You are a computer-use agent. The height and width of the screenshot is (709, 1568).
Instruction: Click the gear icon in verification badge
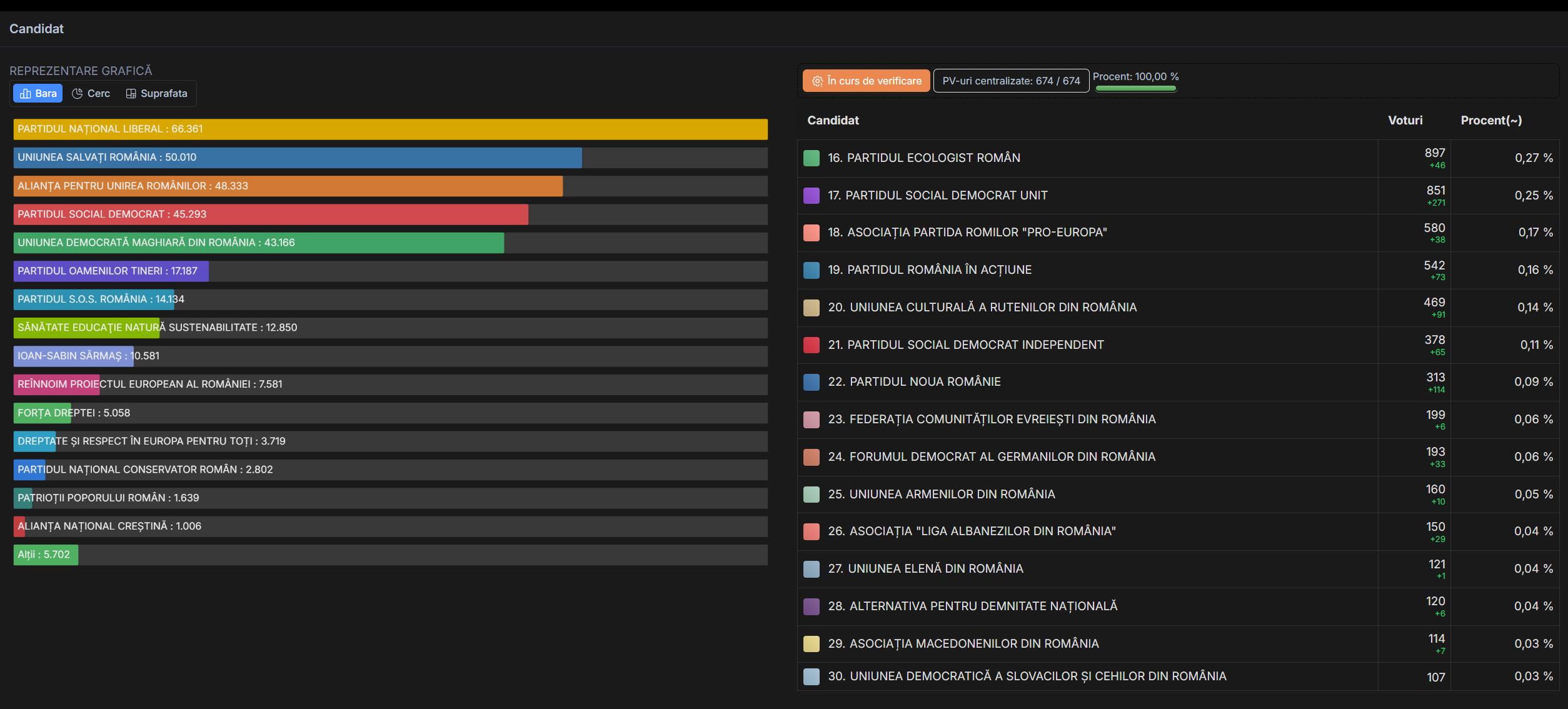click(x=817, y=81)
